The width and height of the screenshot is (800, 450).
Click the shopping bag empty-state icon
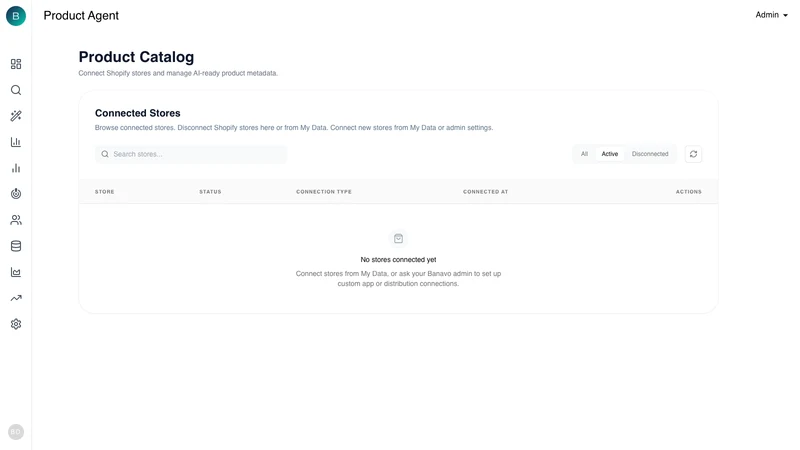398,238
